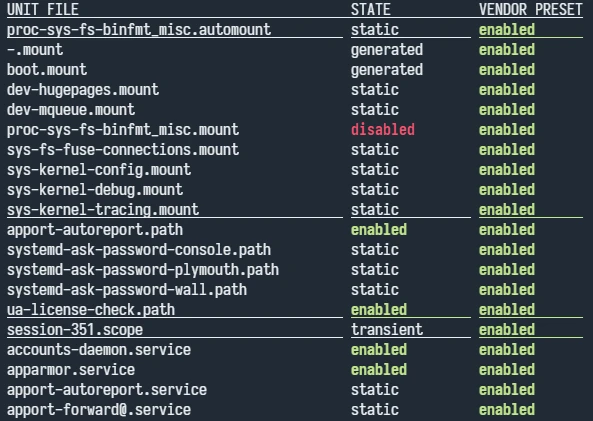This screenshot has height=421, width=593.
Task: Click the transient state text
Action: point(387,330)
